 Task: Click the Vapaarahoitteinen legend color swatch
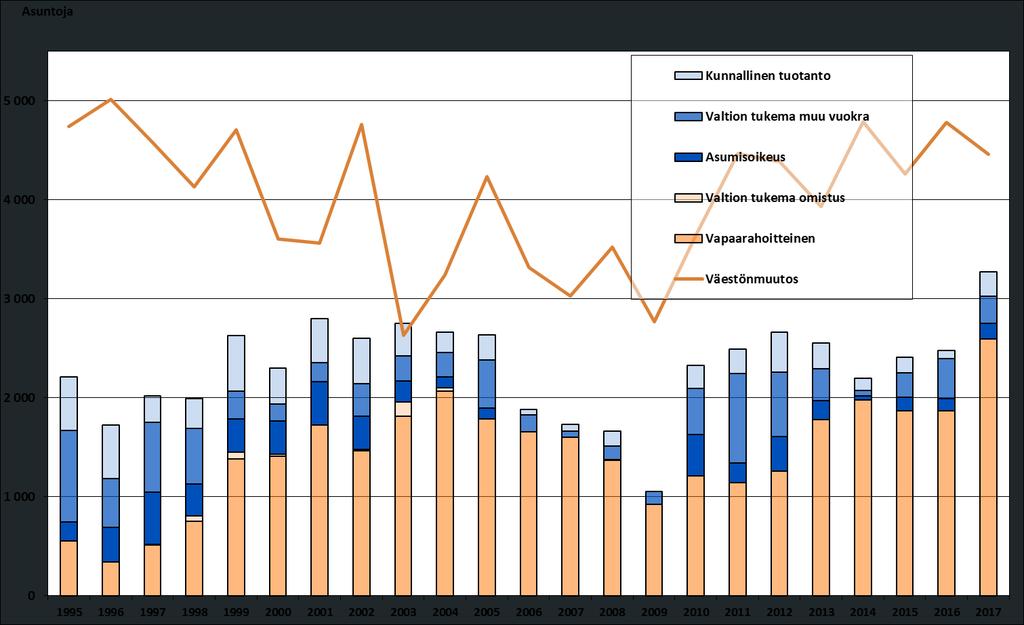click(688, 238)
